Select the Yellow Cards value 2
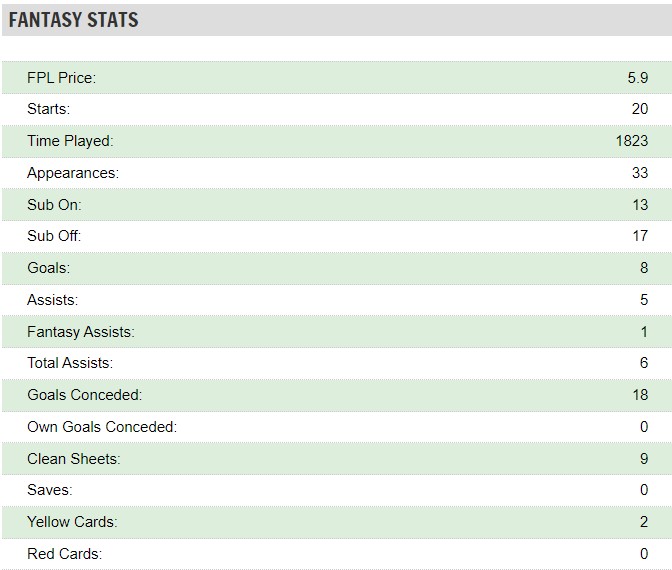 coord(644,522)
